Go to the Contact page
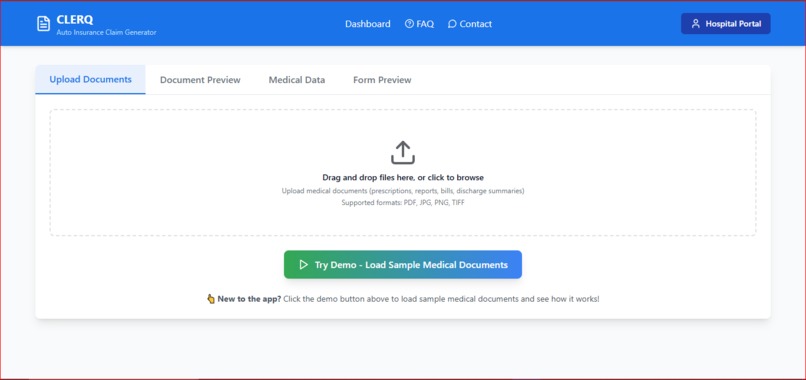The height and width of the screenshot is (380, 806). pos(470,24)
